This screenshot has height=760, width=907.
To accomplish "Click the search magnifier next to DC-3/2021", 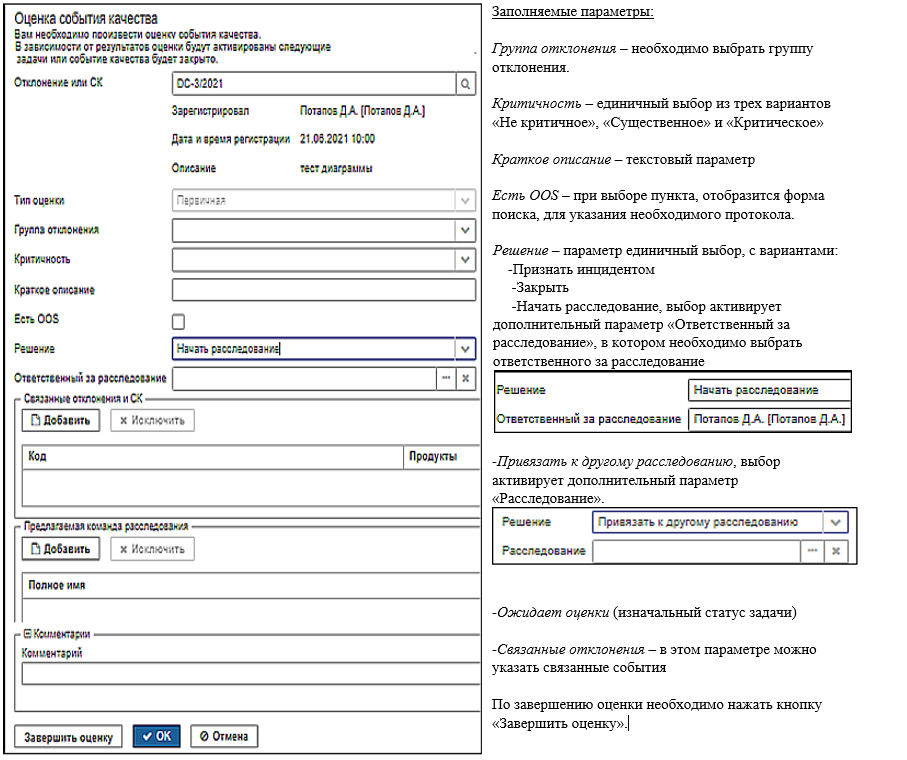I will (x=466, y=84).
